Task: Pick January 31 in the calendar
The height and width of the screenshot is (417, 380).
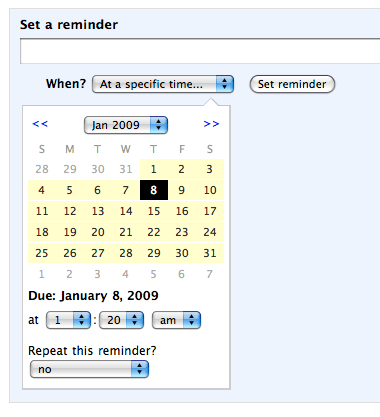Action: (x=210, y=253)
